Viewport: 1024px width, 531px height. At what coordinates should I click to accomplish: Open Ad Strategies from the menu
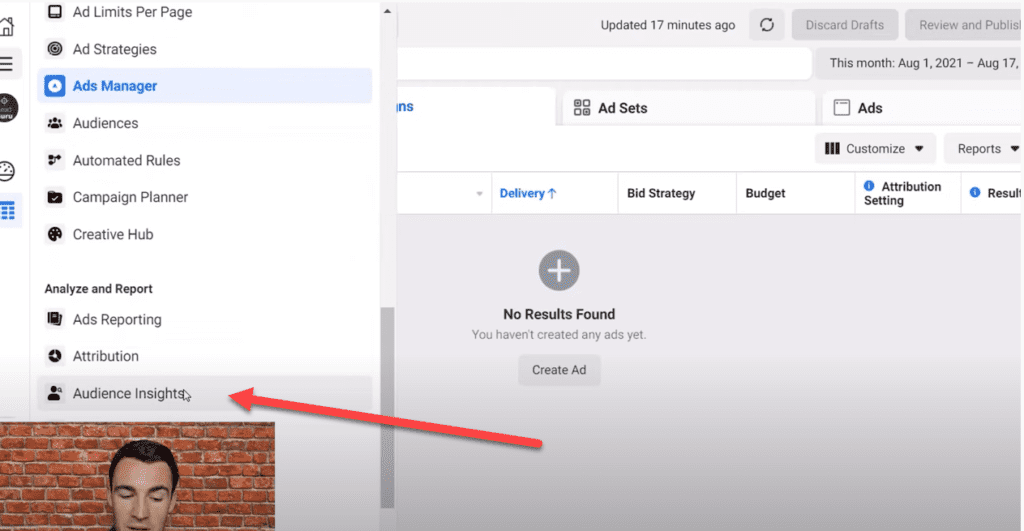coord(204,49)
